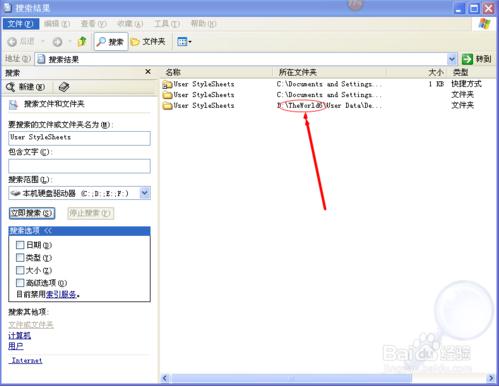The height and width of the screenshot is (387, 499).
Task: Click the results scrollbar right arrow
Action: pos(490,378)
